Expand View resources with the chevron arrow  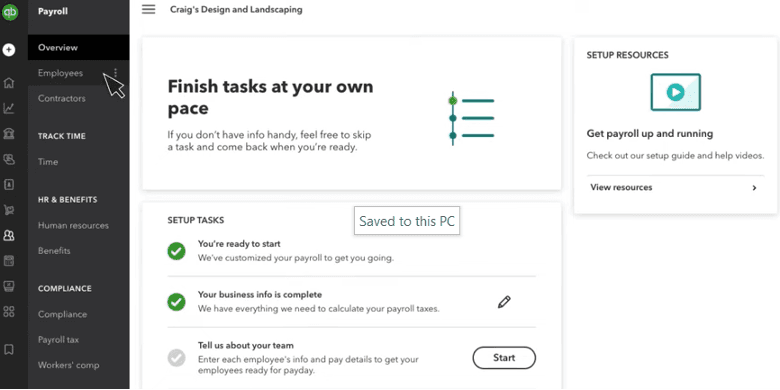click(x=754, y=188)
